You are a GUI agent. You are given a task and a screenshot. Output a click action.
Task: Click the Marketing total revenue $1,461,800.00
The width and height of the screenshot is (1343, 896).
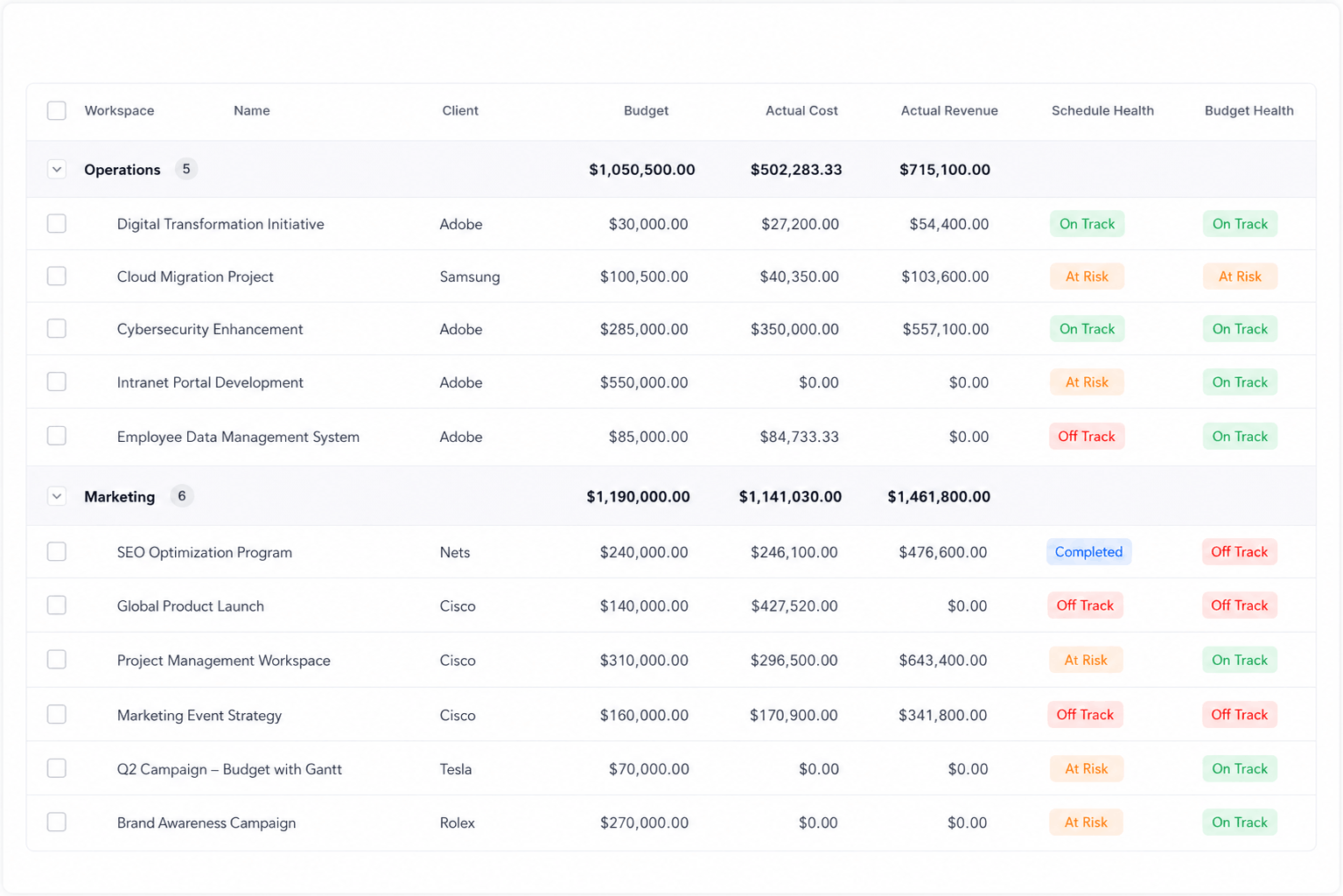pyautogui.click(x=939, y=497)
